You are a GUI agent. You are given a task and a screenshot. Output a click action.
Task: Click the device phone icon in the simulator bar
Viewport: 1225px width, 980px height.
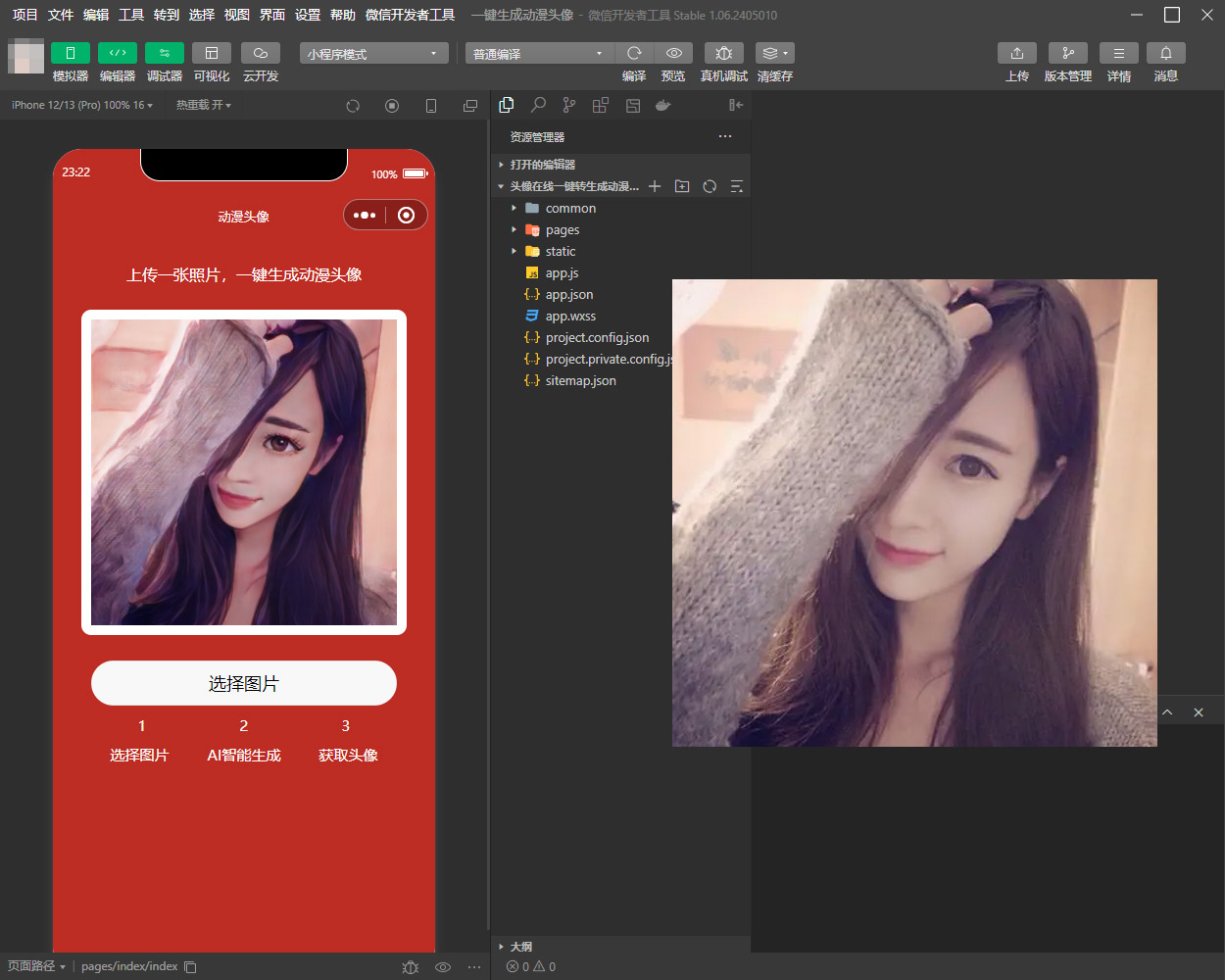[431, 106]
